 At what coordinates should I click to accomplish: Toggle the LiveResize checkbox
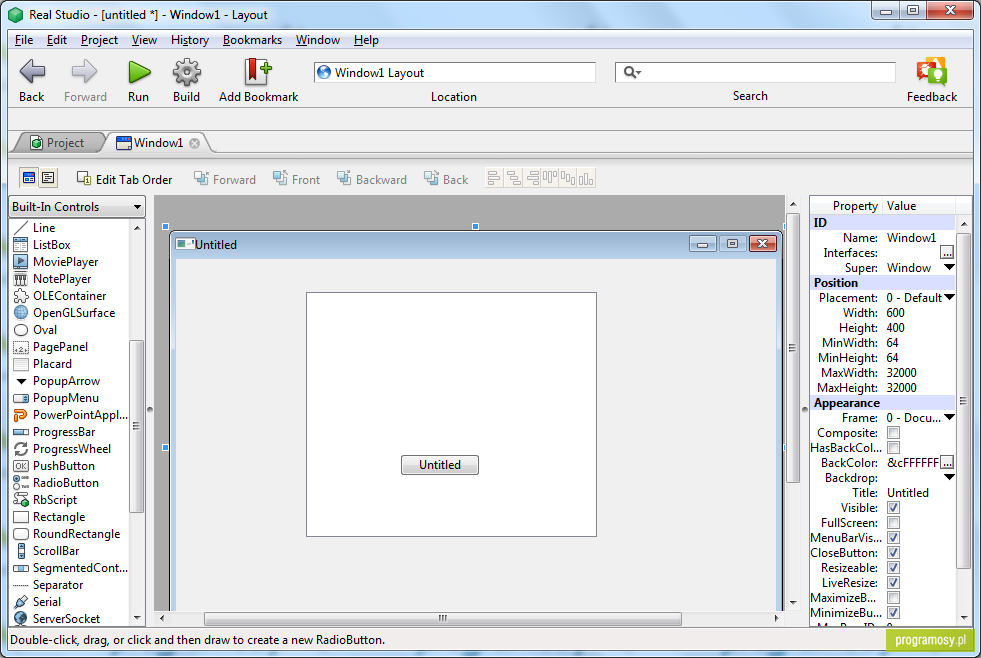point(893,583)
